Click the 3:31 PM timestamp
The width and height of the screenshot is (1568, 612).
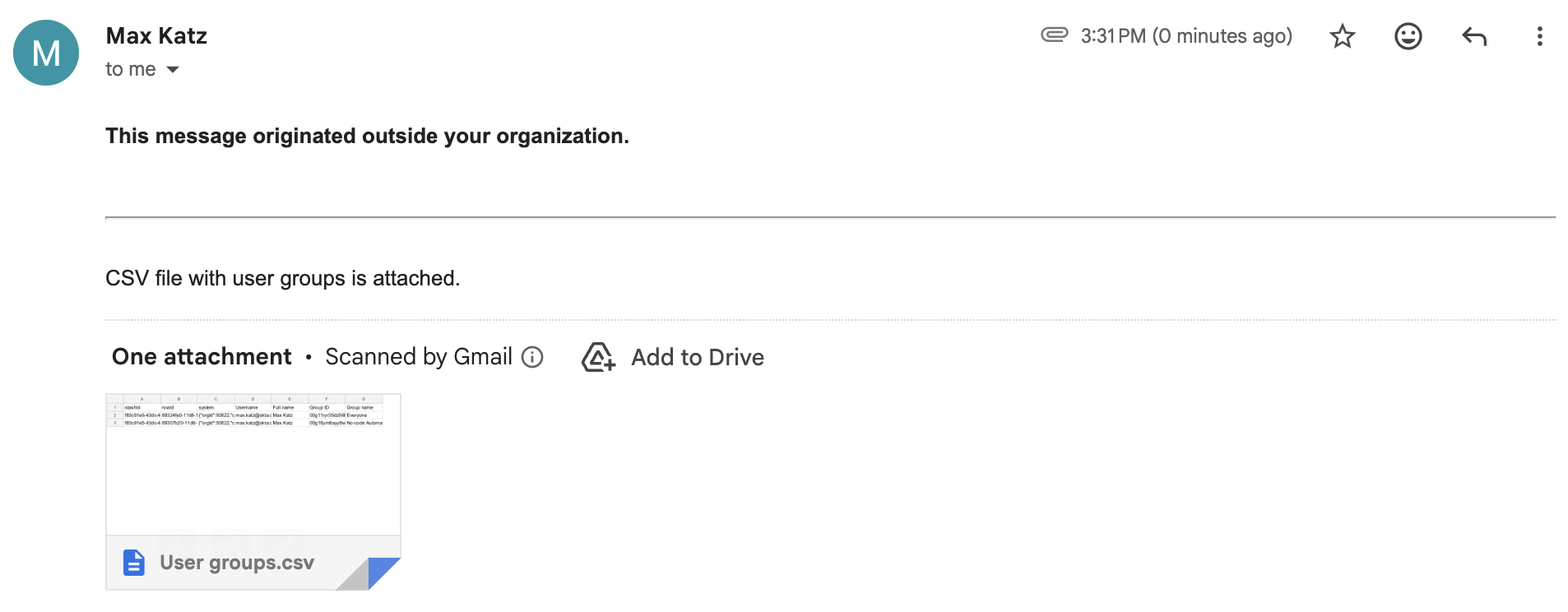[x=1185, y=36]
